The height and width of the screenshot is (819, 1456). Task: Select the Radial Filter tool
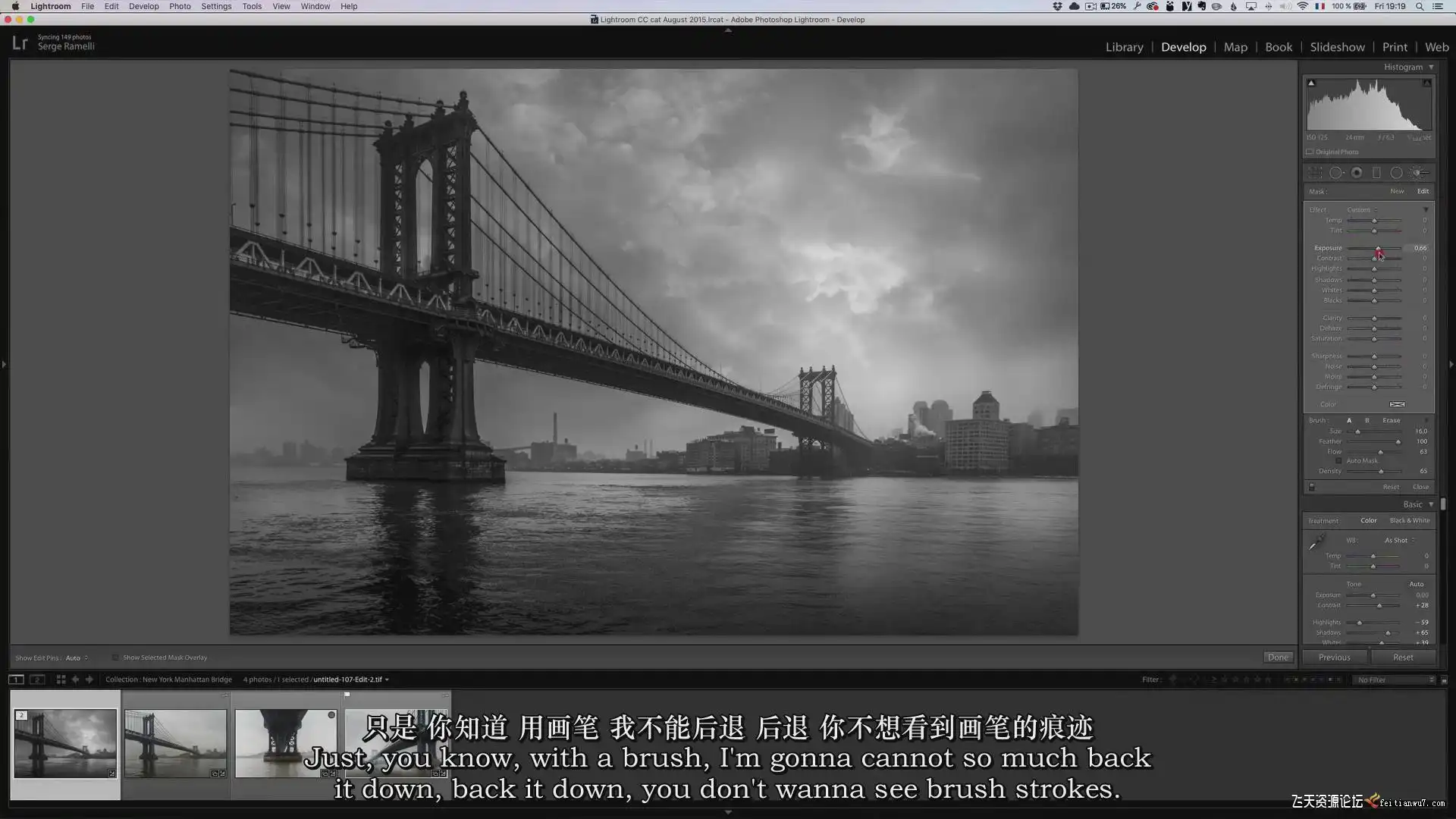pyautogui.click(x=1396, y=173)
